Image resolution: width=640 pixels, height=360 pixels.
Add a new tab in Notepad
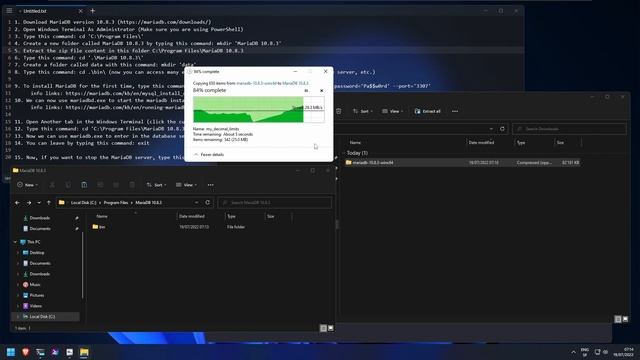[93, 11]
